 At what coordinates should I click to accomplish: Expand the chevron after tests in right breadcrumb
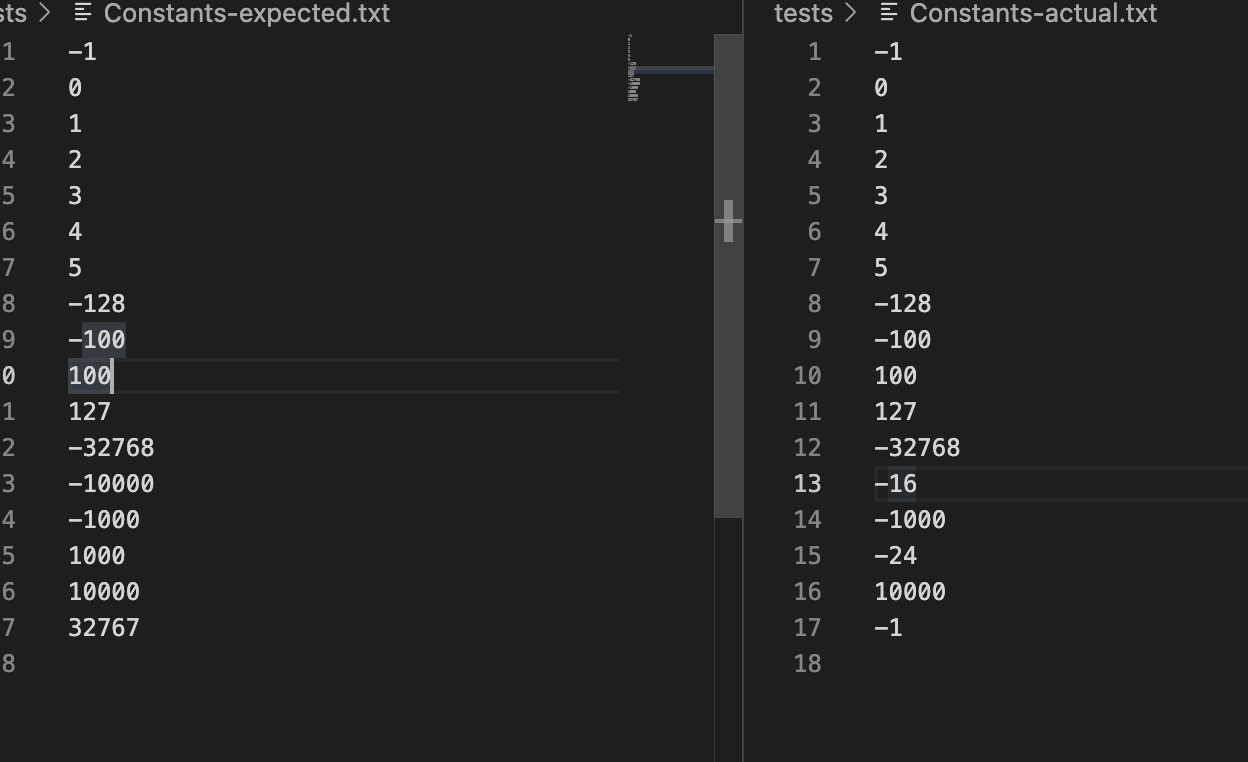(851, 13)
